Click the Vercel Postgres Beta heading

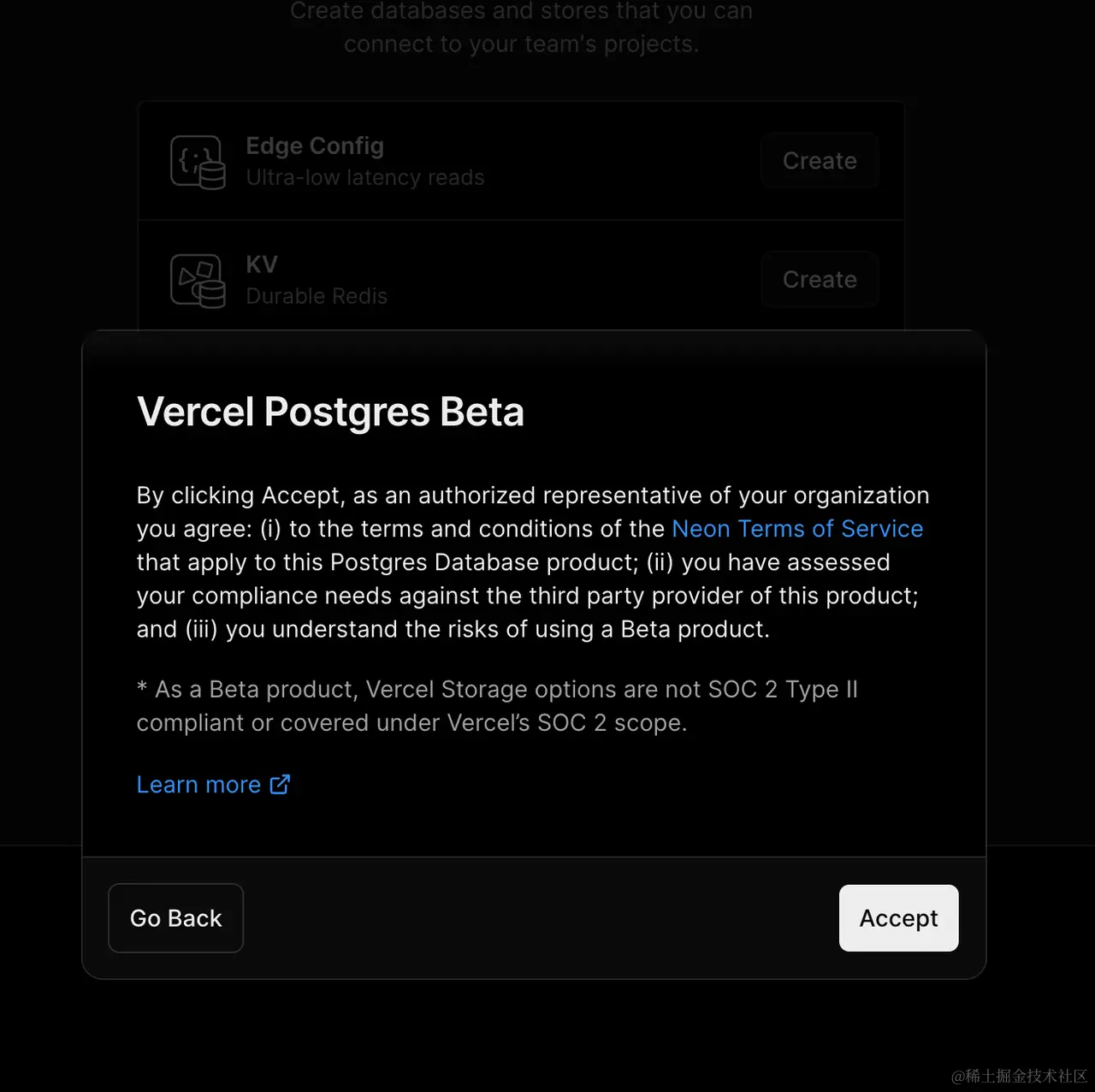tap(330, 412)
